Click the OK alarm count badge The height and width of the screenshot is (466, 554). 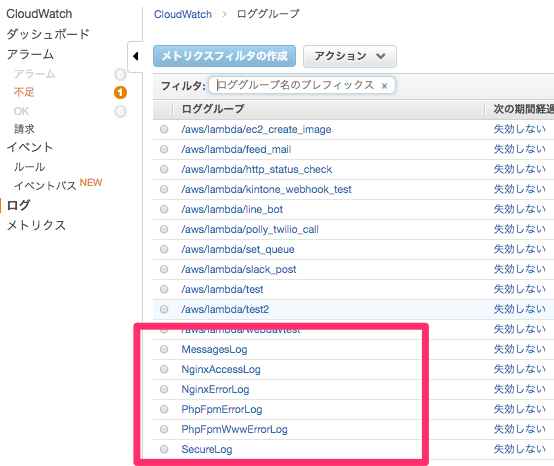click(120, 112)
